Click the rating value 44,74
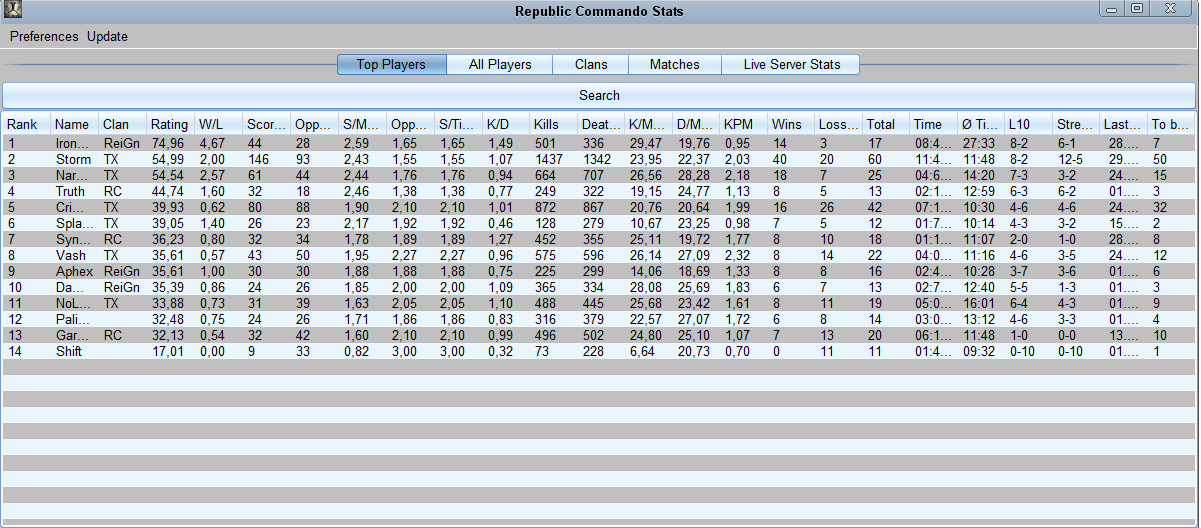 [168, 191]
